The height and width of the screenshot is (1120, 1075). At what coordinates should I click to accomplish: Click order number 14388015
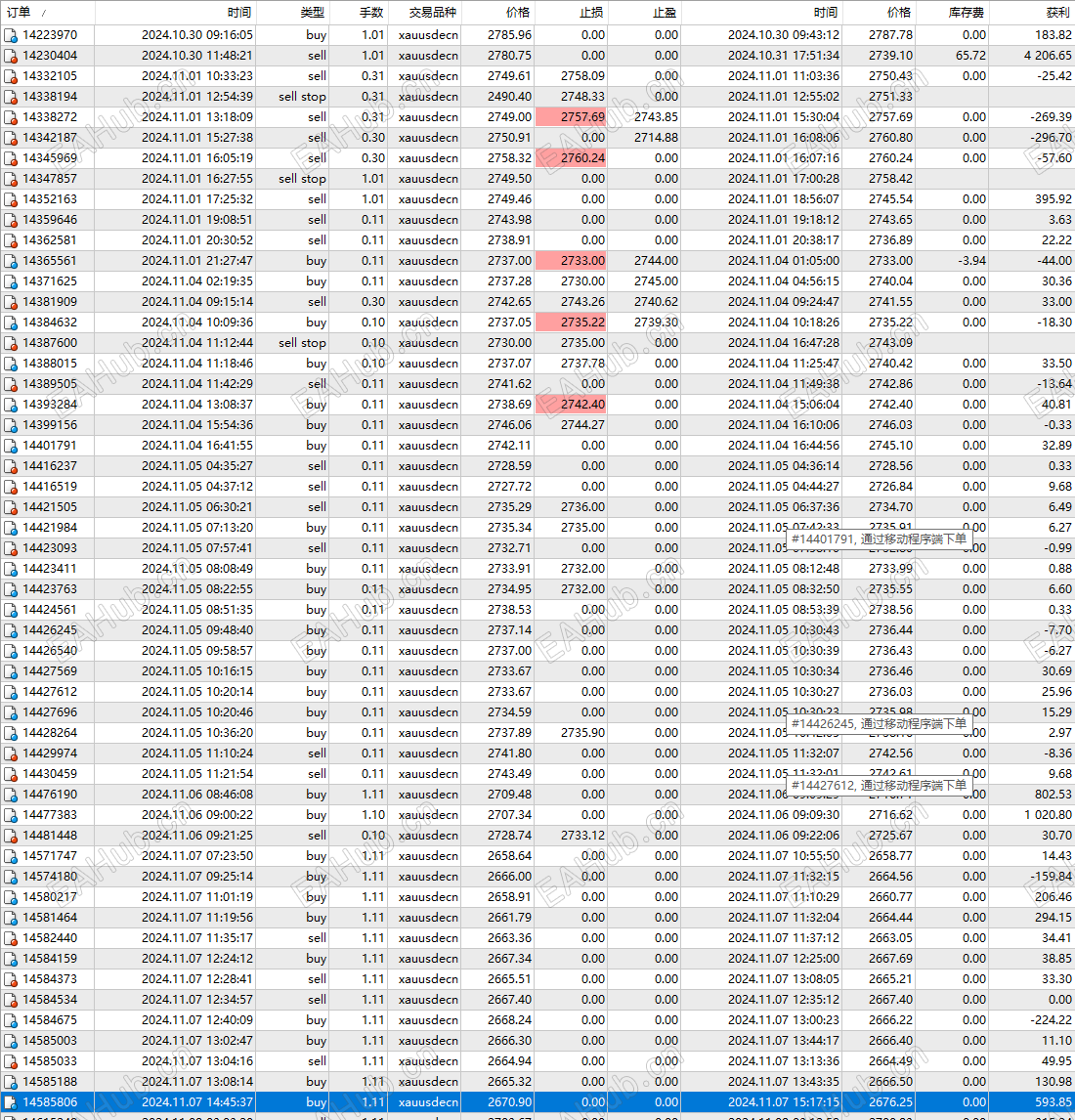[x=50, y=364]
